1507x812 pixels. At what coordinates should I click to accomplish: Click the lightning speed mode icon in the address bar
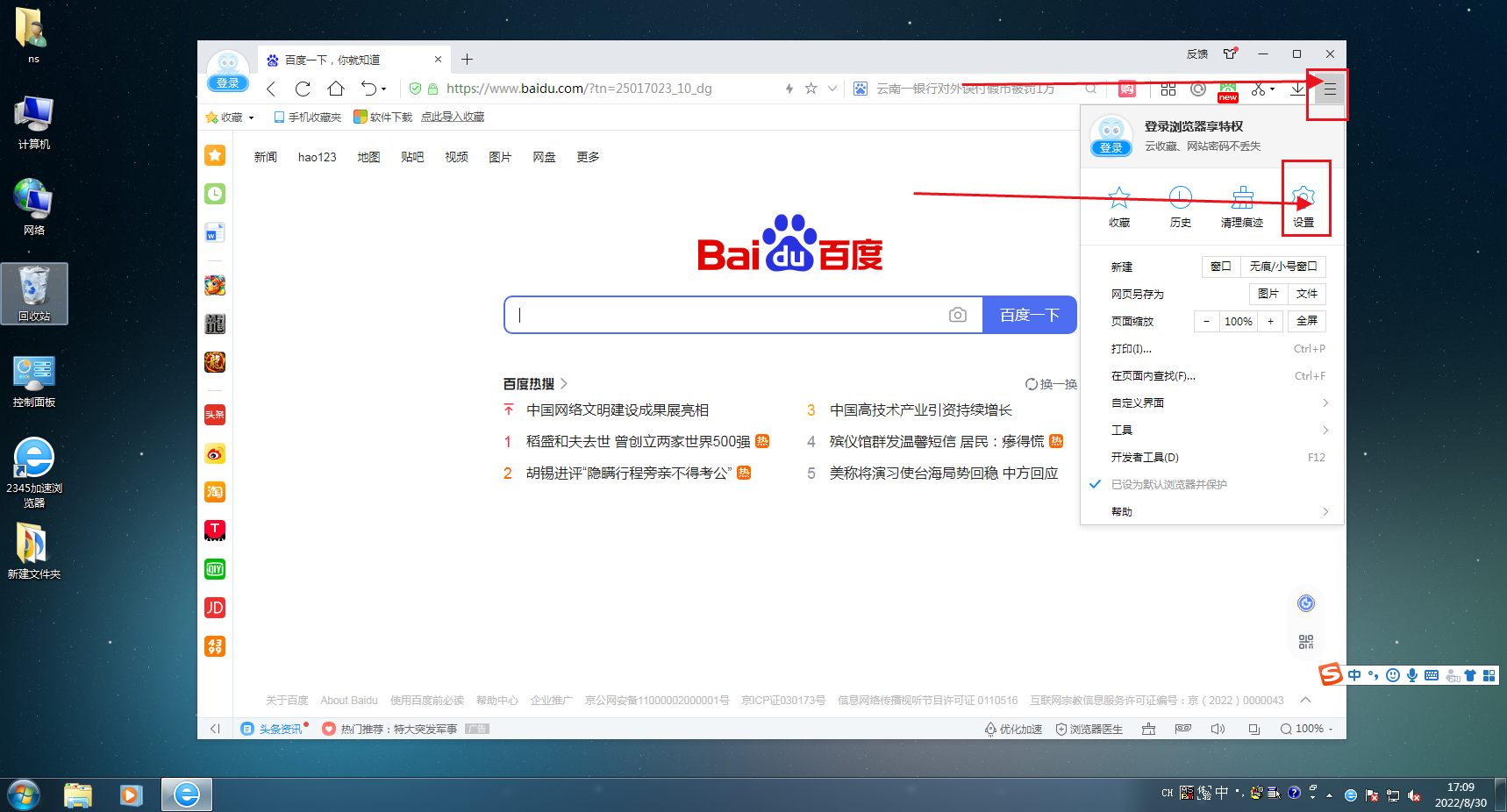pos(789,89)
